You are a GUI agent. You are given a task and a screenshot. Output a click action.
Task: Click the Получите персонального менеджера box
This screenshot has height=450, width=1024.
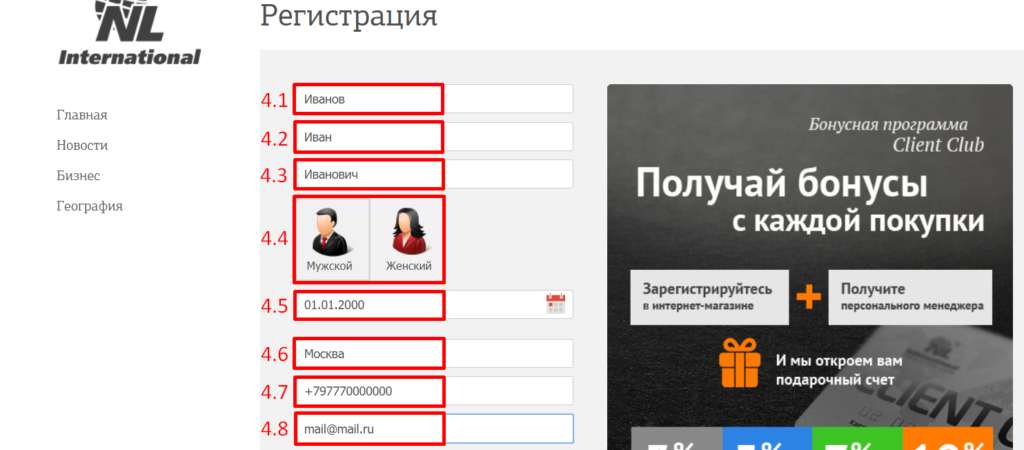pyautogui.click(x=910, y=297)
